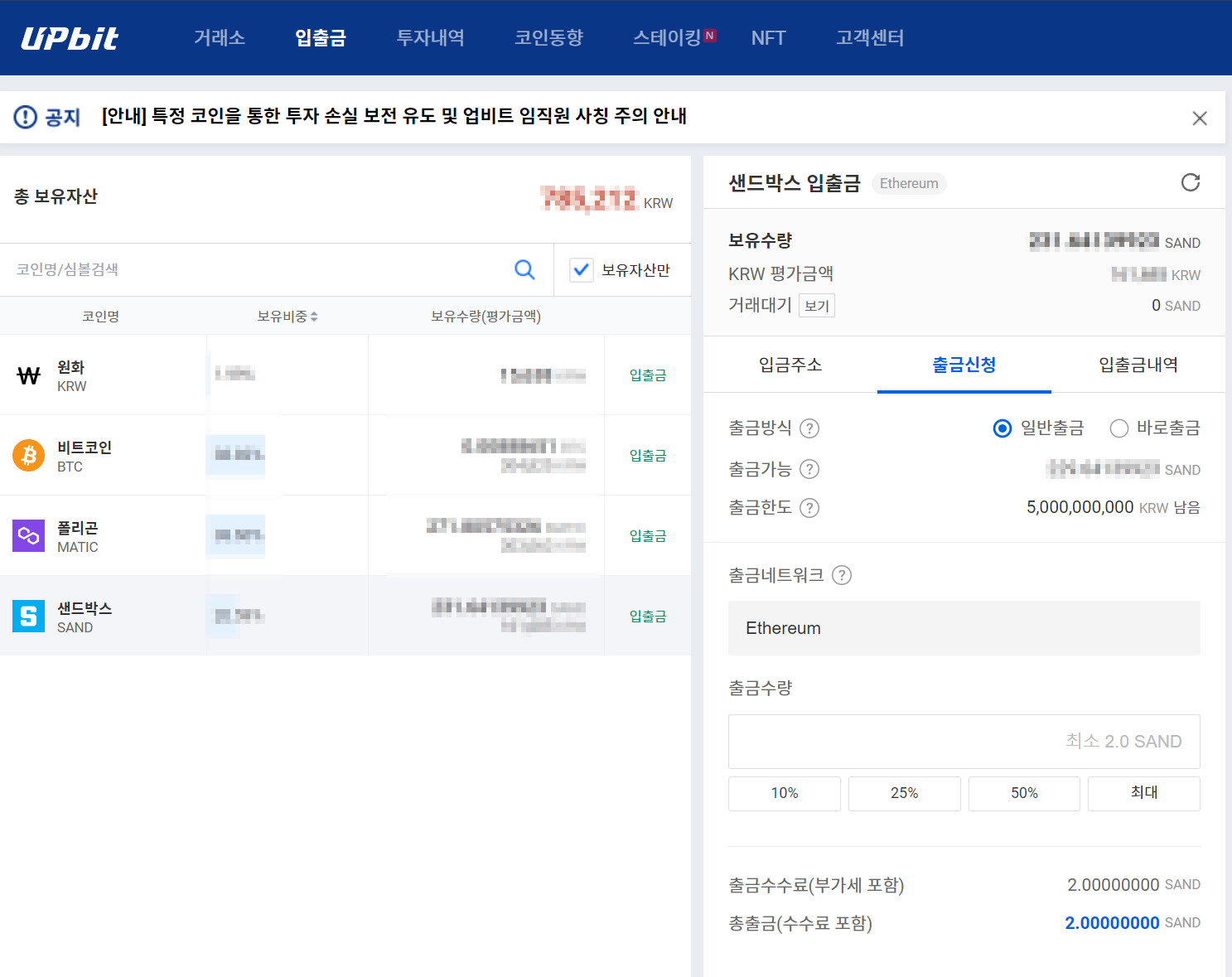
Task: Open the NFT menu
Action: coord(768,38)
